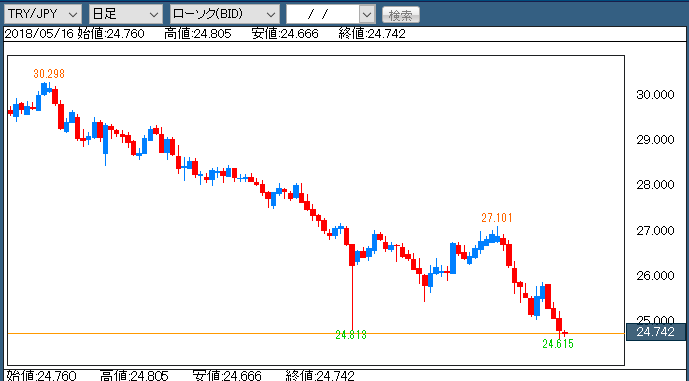This screenshot has width=689, height=381.
Task: Expand the 日足 timeframe dropdown
Action: [126, 15]
